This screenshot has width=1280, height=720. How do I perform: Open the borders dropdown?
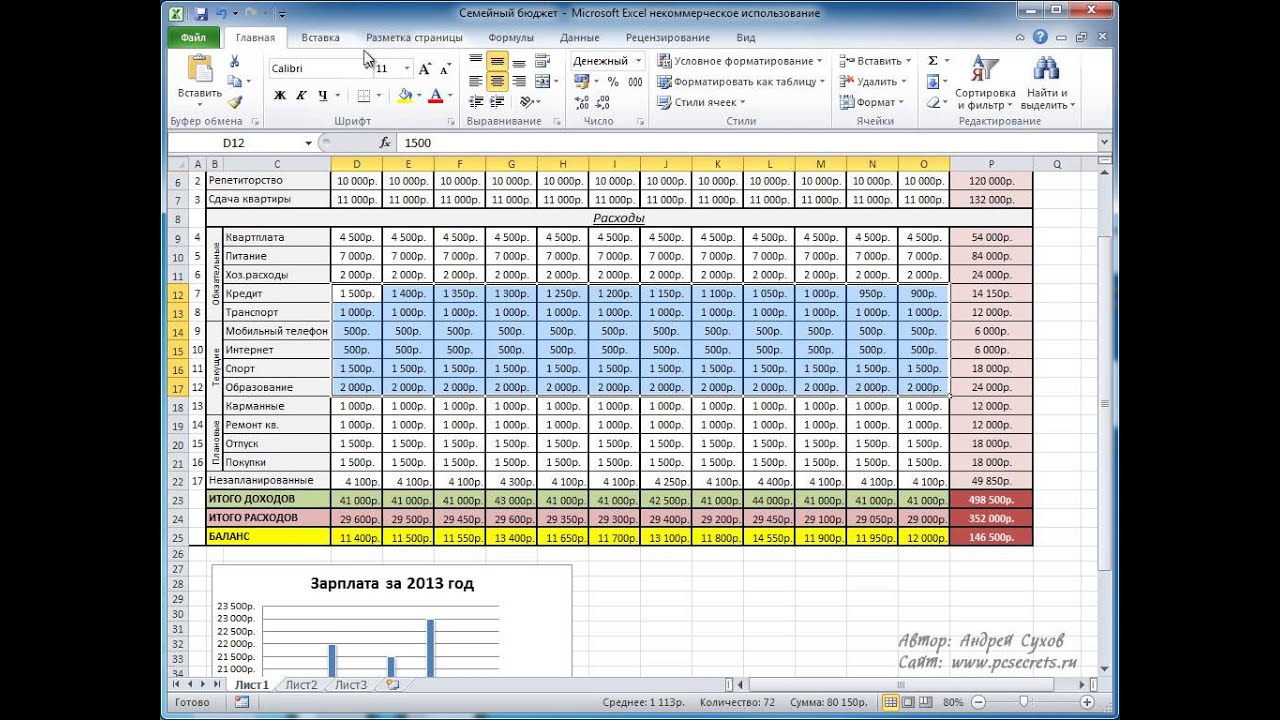click(x=380, y=96)
